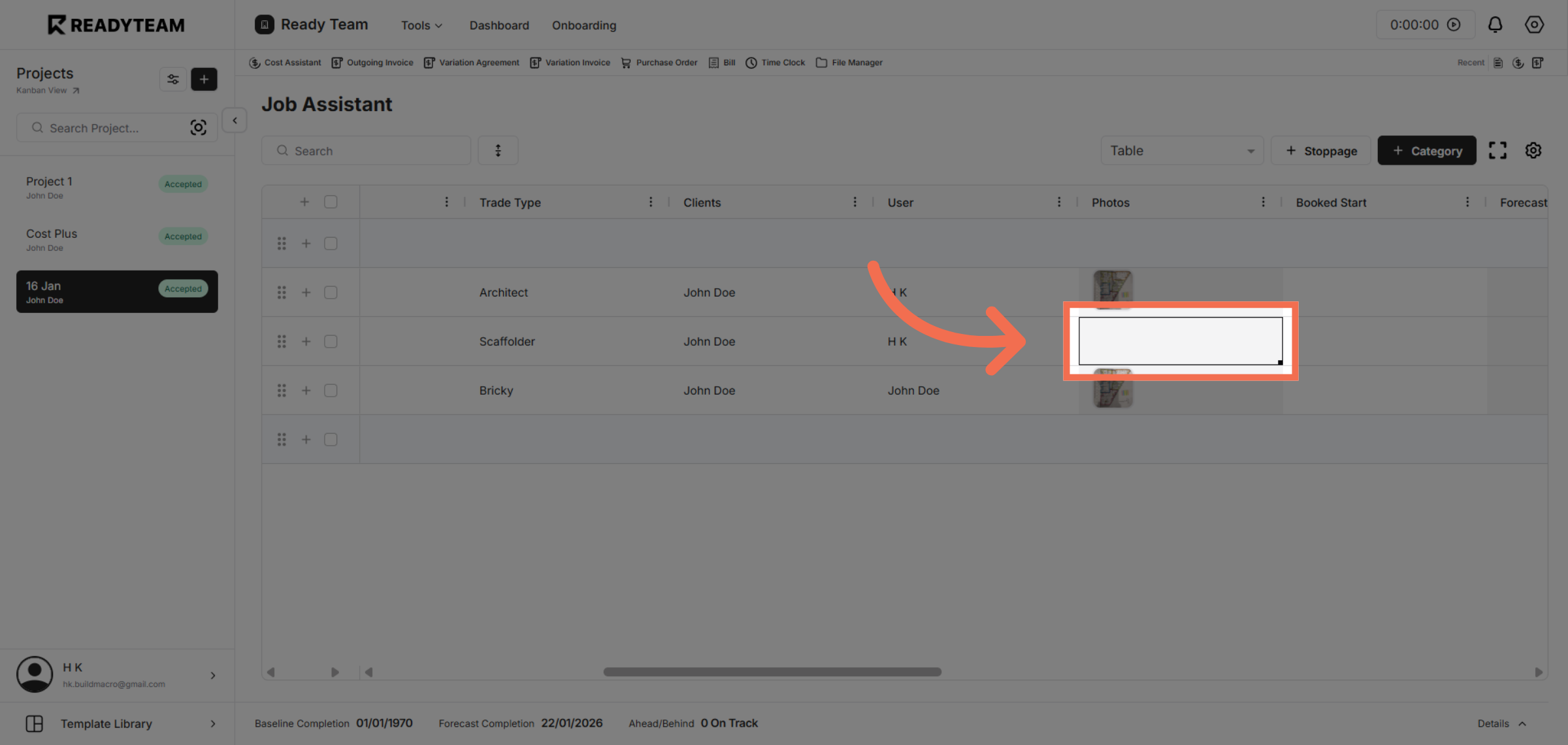
Task: Open the Table view dropdown
Action: [x=1181, y=150]
